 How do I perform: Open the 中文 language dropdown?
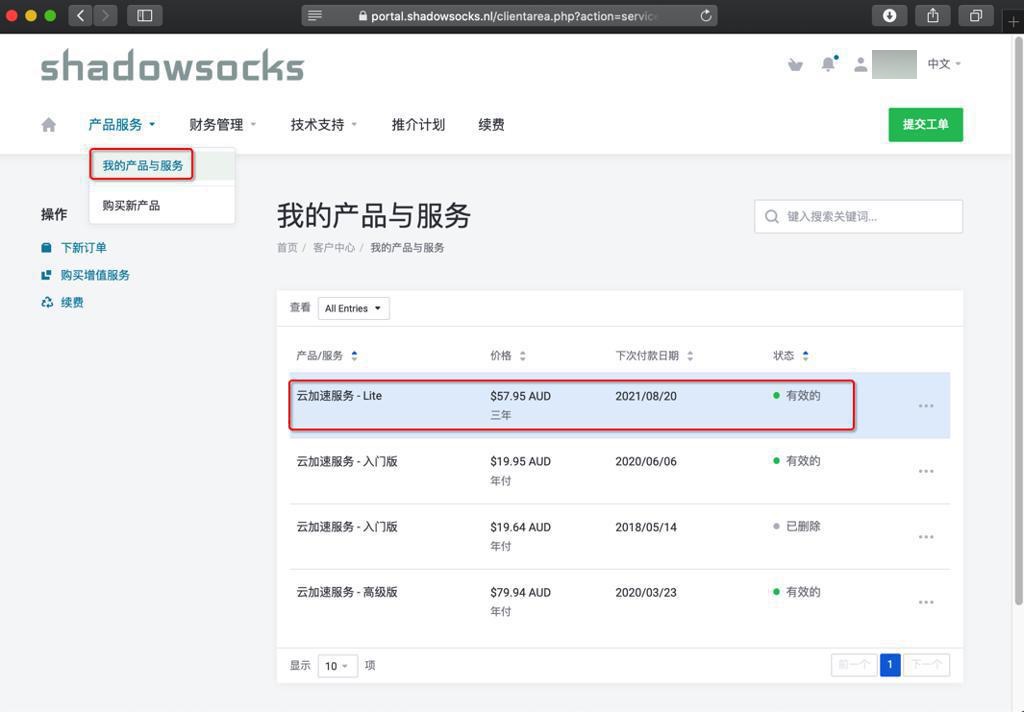pyautogui.click(x=944, y=63)
